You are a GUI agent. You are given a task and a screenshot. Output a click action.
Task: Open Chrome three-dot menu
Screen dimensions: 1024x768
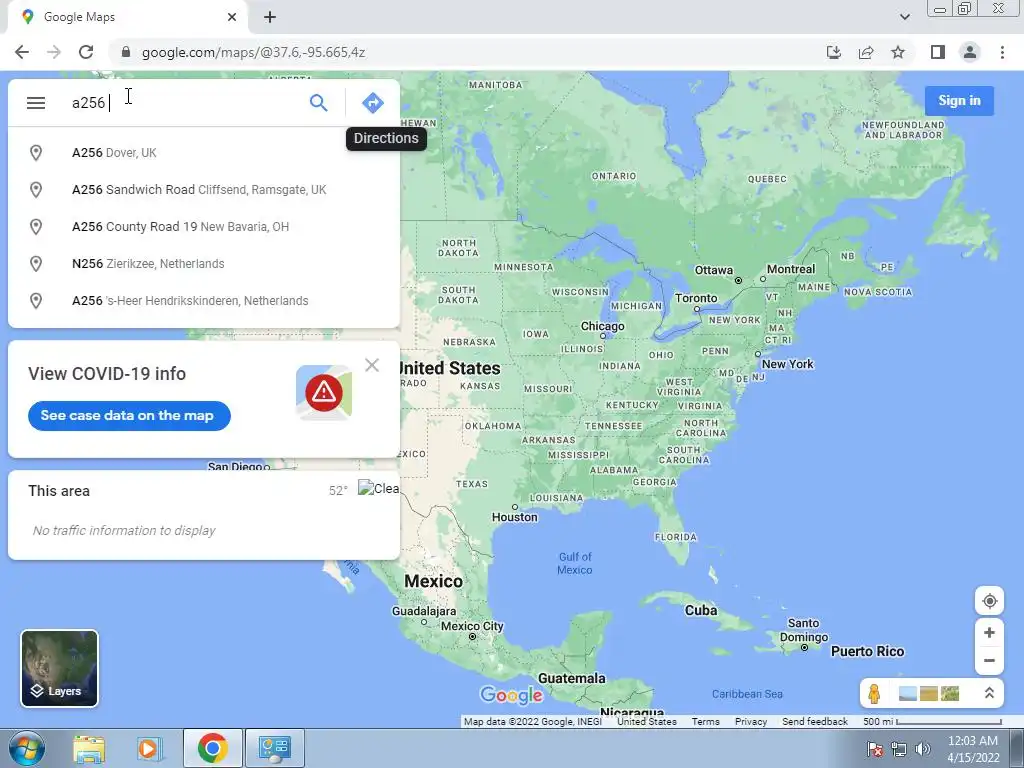coord(1002,52)
